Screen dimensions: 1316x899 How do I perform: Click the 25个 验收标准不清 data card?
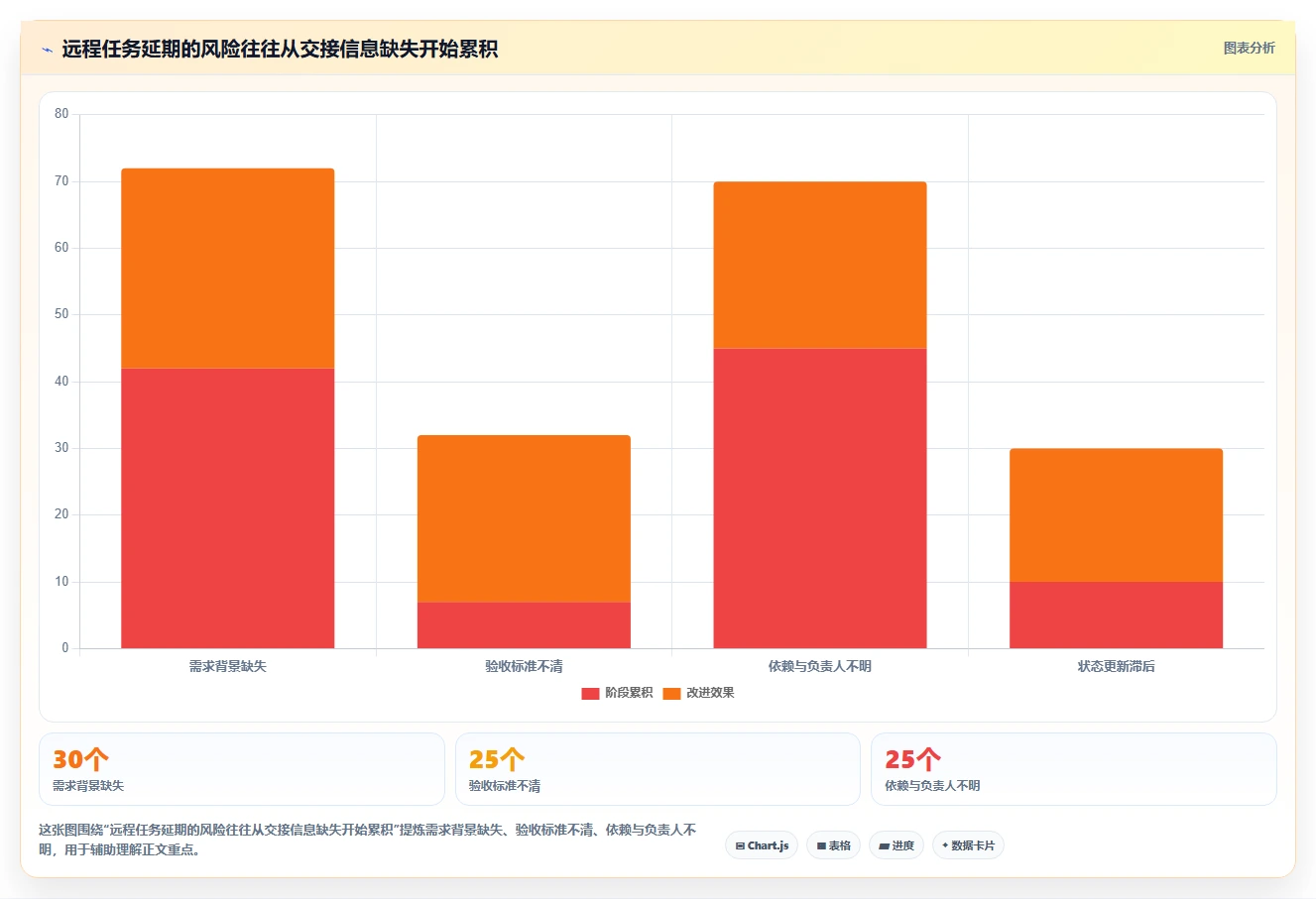point(658,769)
